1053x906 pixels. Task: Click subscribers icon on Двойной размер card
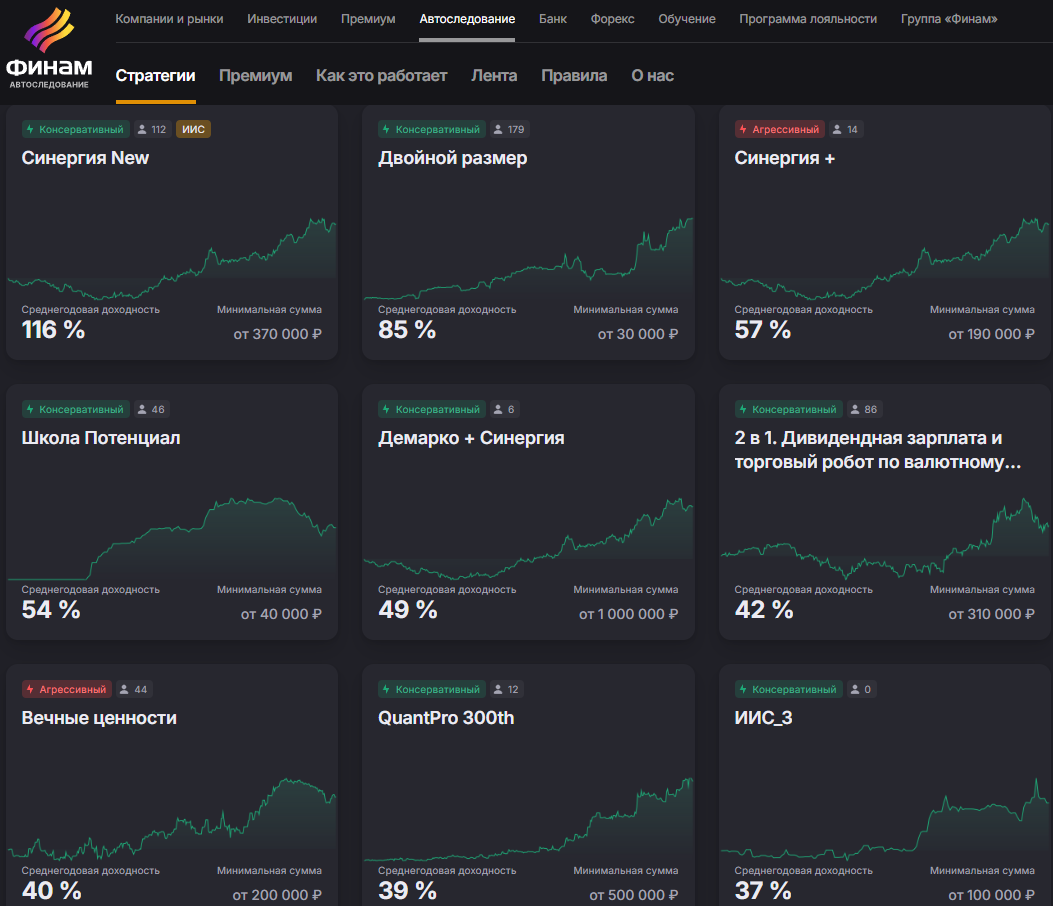498,129
